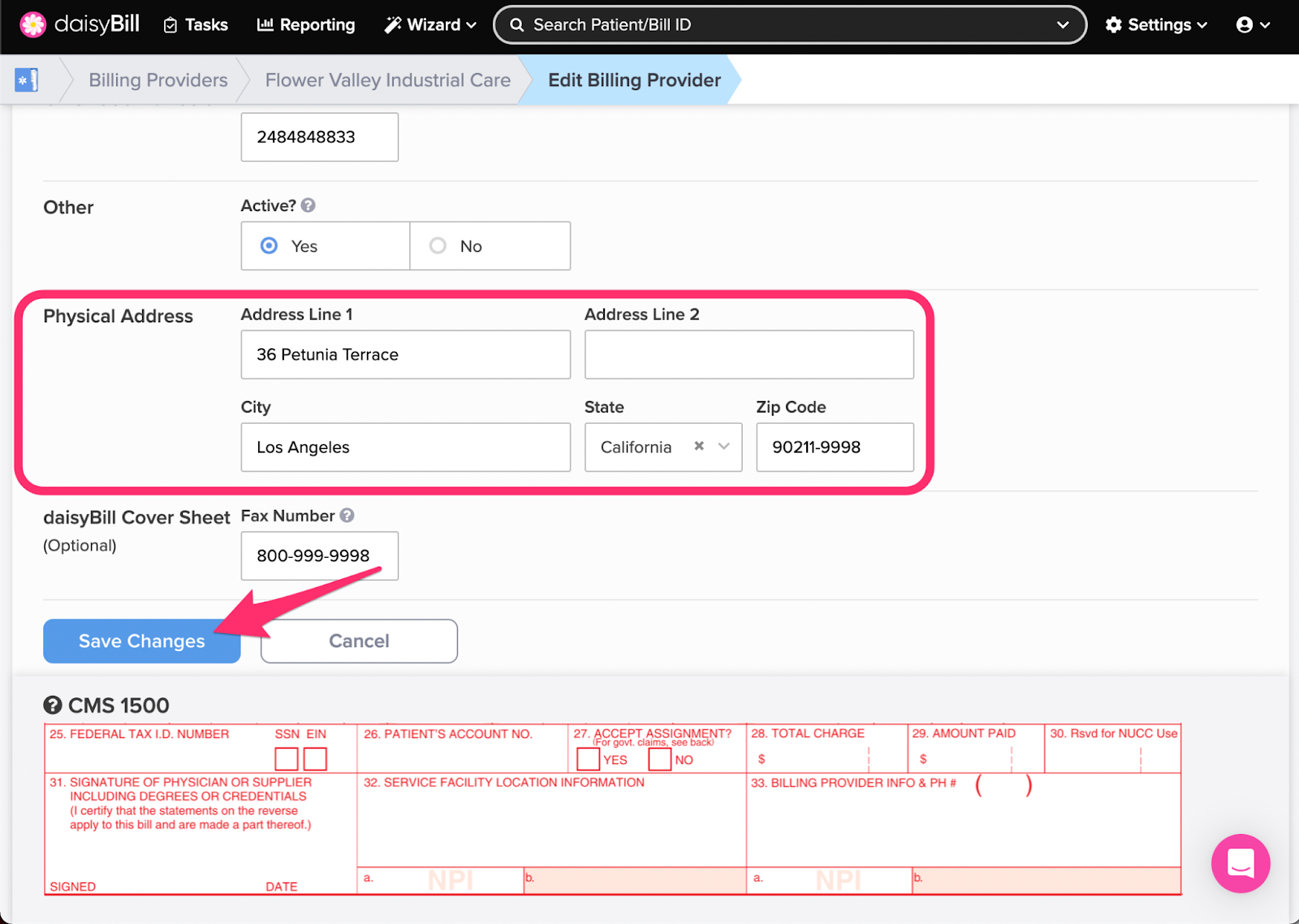Click box 33 Billing Provider Info

tap(964, 821)
